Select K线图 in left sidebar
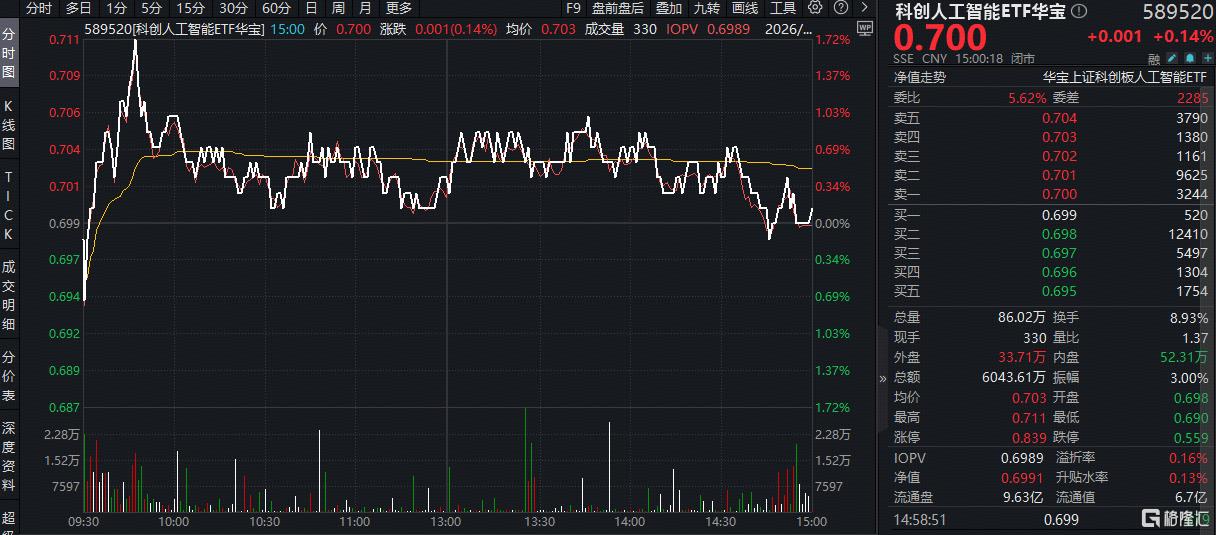This screenshot has height=535, width=1216. [9, 125]
